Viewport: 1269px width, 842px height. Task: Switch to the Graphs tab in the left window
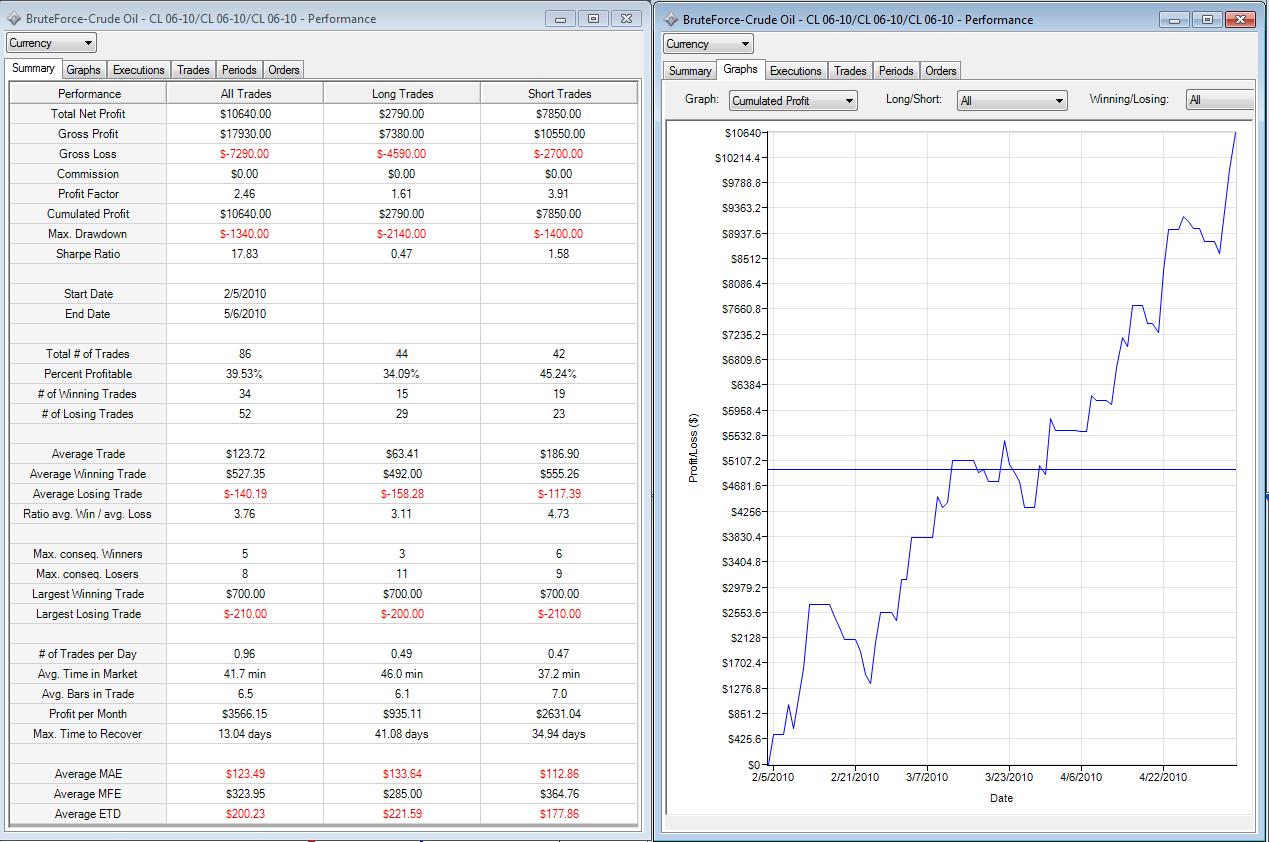tap(83, 70)
